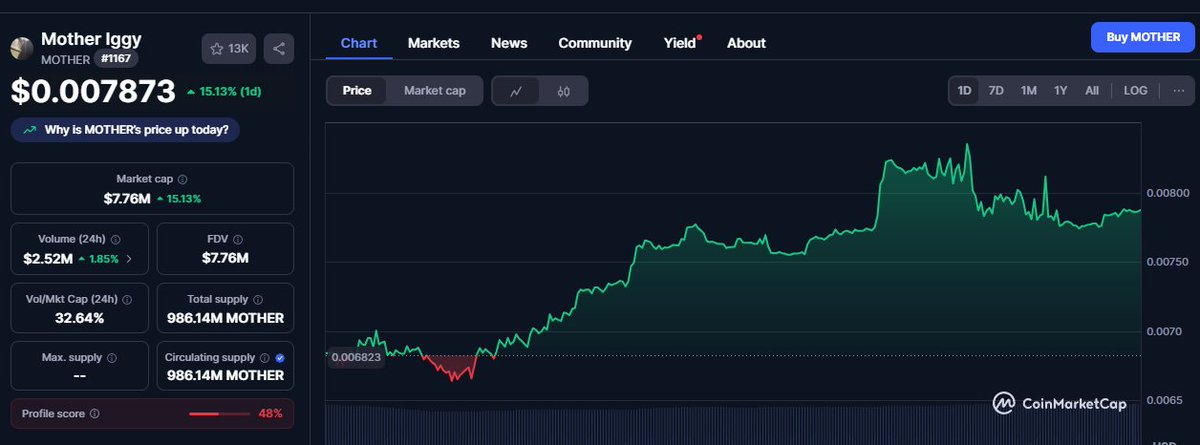Open the About tab
Image resolution: width=1200 pixels, height=445 pixels.
pyautogui.click(x=746, y=43)
